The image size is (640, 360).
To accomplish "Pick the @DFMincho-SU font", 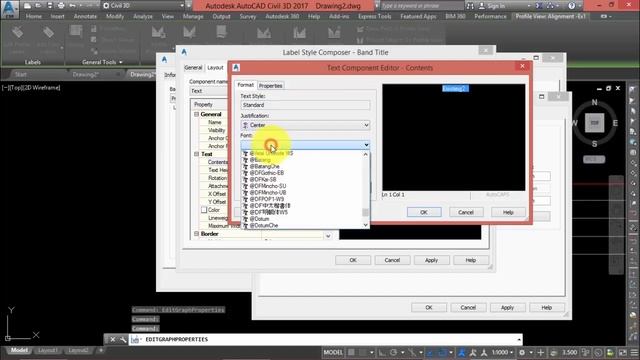I will pyautogui.click(x=267, y=186).
